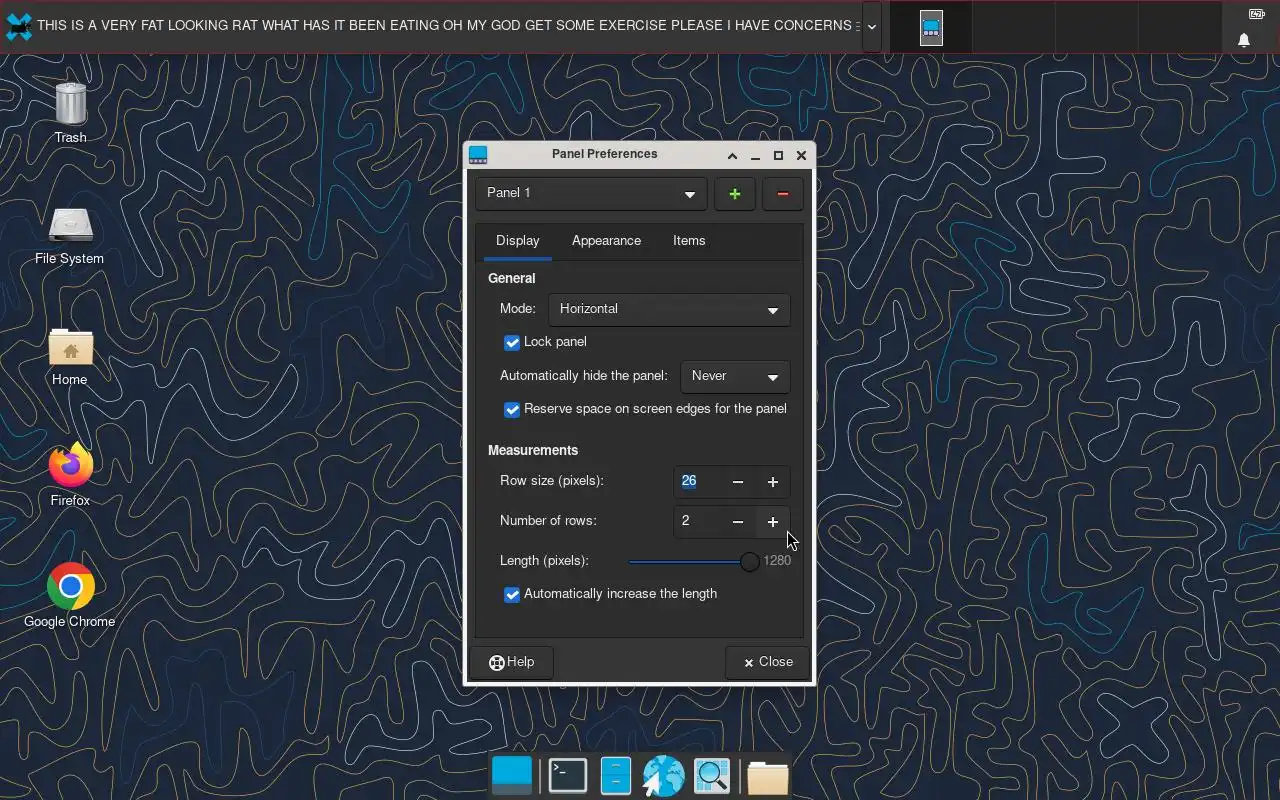
Task: Click the window title text in top panel
Action: pos(448,26)
